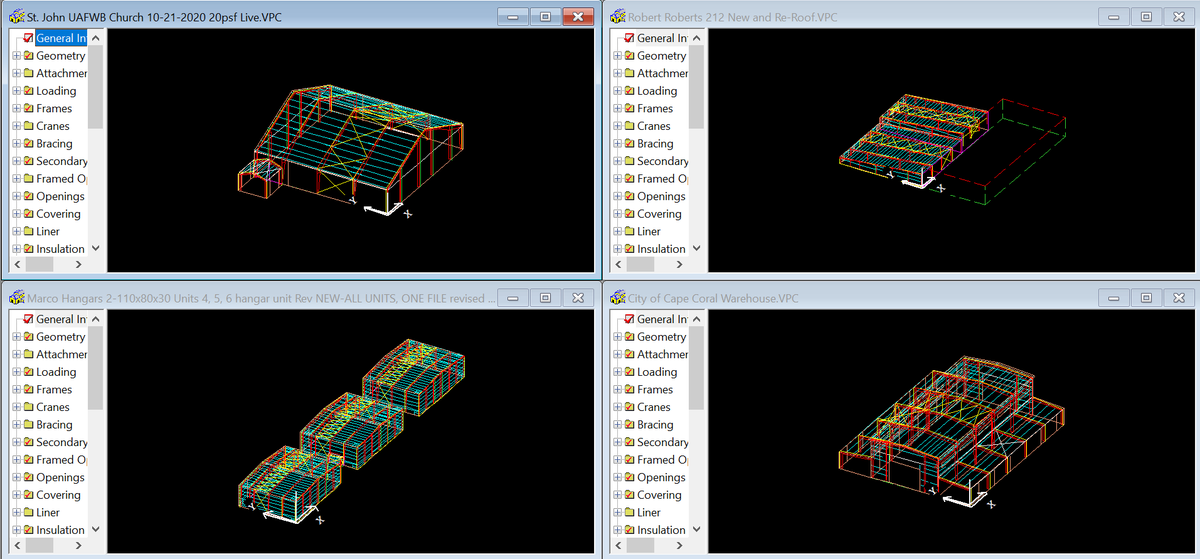1200x559 pixels.
Task: Click the horizontal scroll-right arrow in Marco Hangars tree
Action: pyautogui.click(x=80, y=546)
